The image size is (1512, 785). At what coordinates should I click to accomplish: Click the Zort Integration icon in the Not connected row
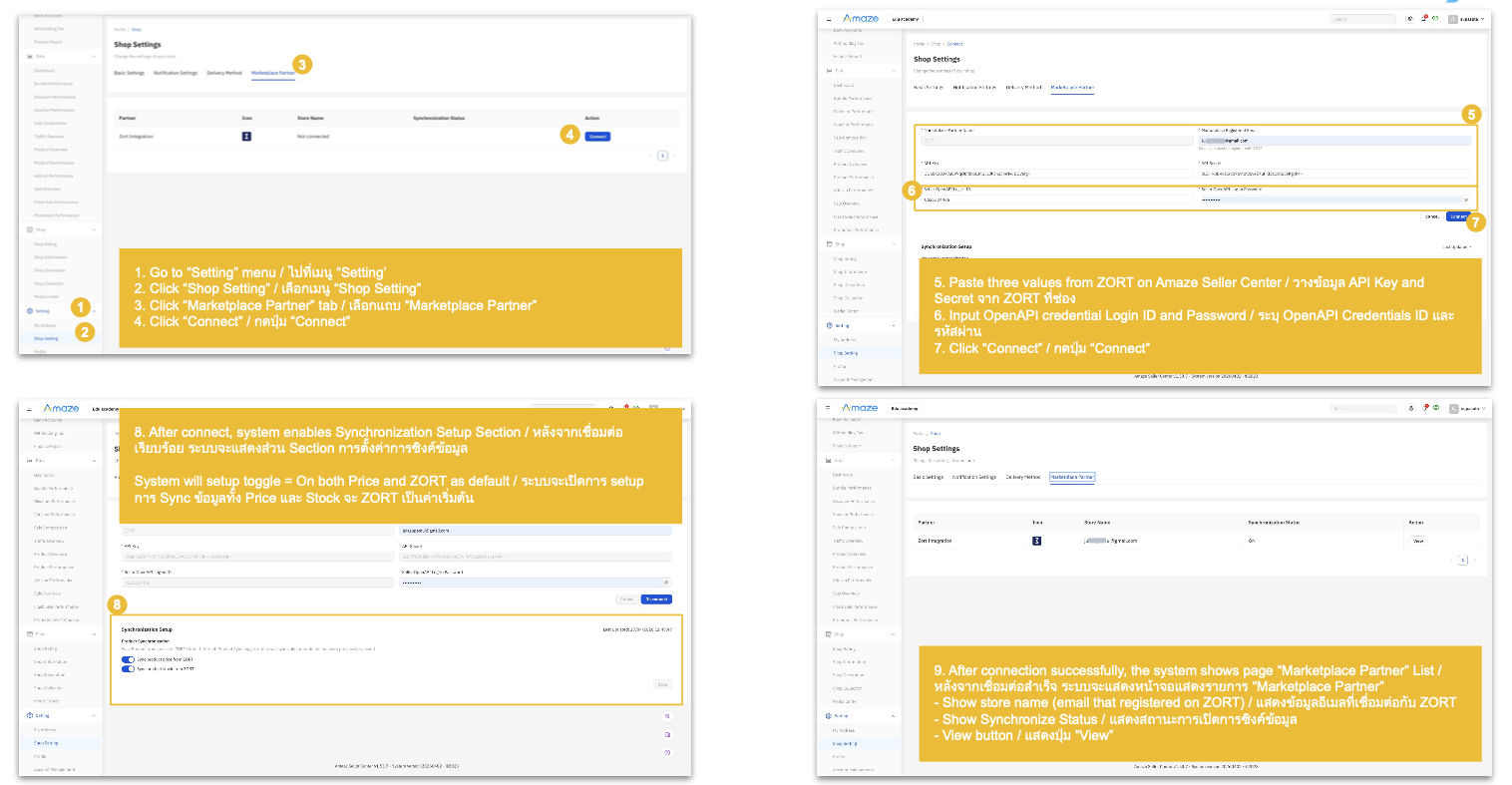[x=247, y=136]
